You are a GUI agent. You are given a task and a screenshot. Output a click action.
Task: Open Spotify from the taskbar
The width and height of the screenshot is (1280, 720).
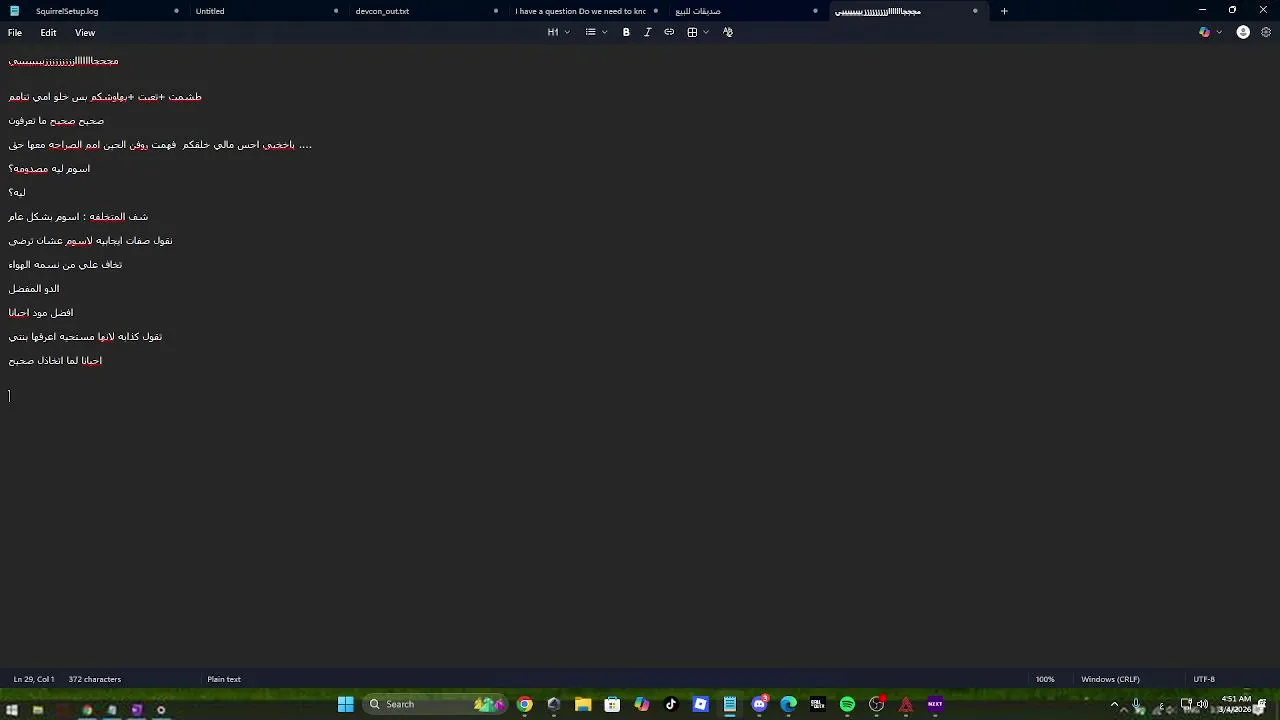pos(847,704)
